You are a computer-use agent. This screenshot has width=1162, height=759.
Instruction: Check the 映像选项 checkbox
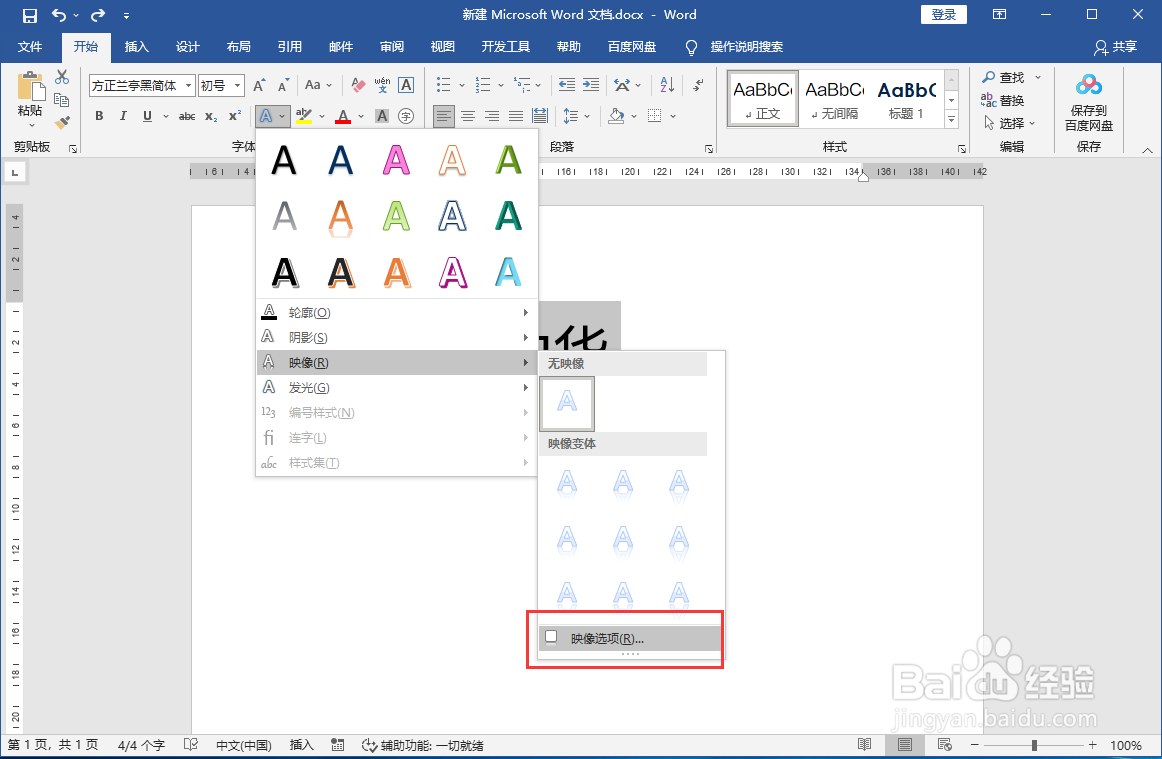pos(550,636)
